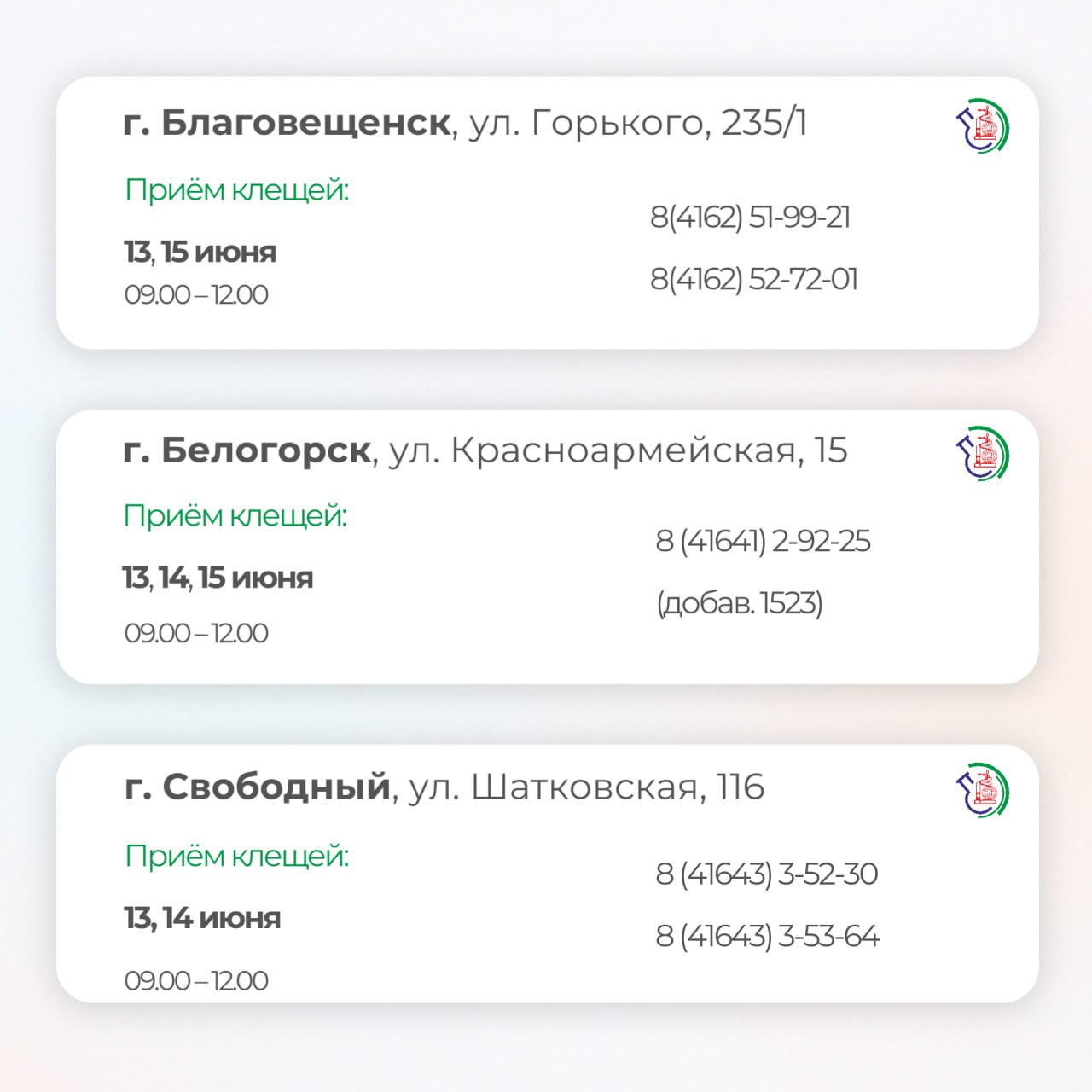Click the heading г. Белогорск
The height and width of the screenshot is (1092, 1092).
(247, 450)
